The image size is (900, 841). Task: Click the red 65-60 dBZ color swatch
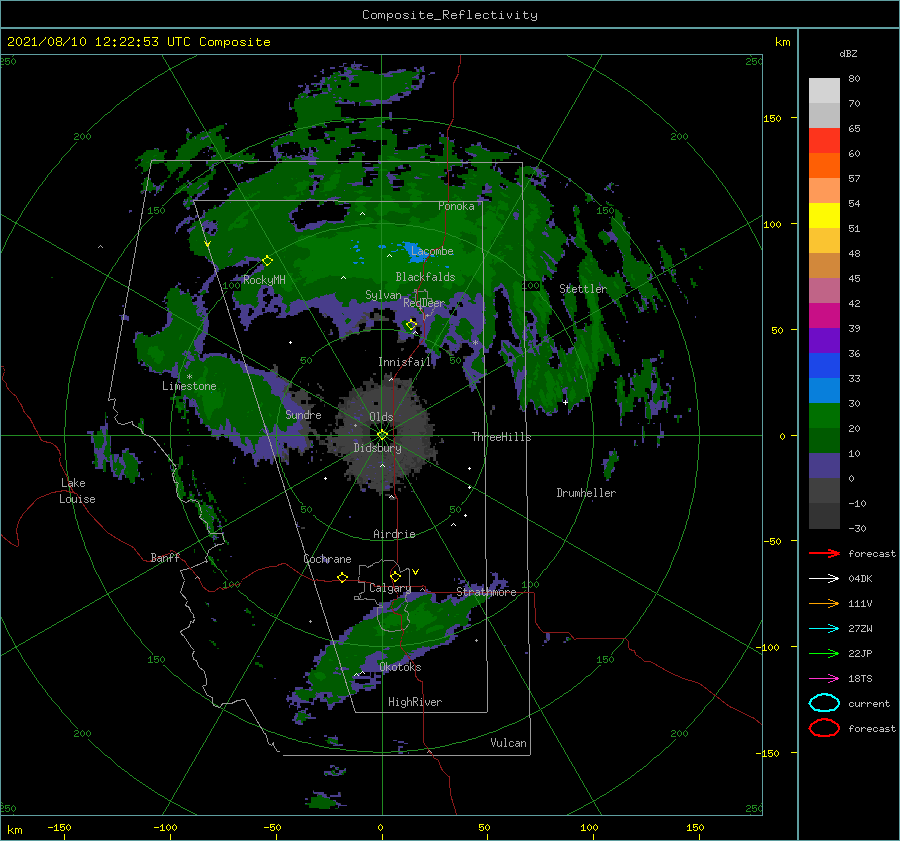pos(824,140)
